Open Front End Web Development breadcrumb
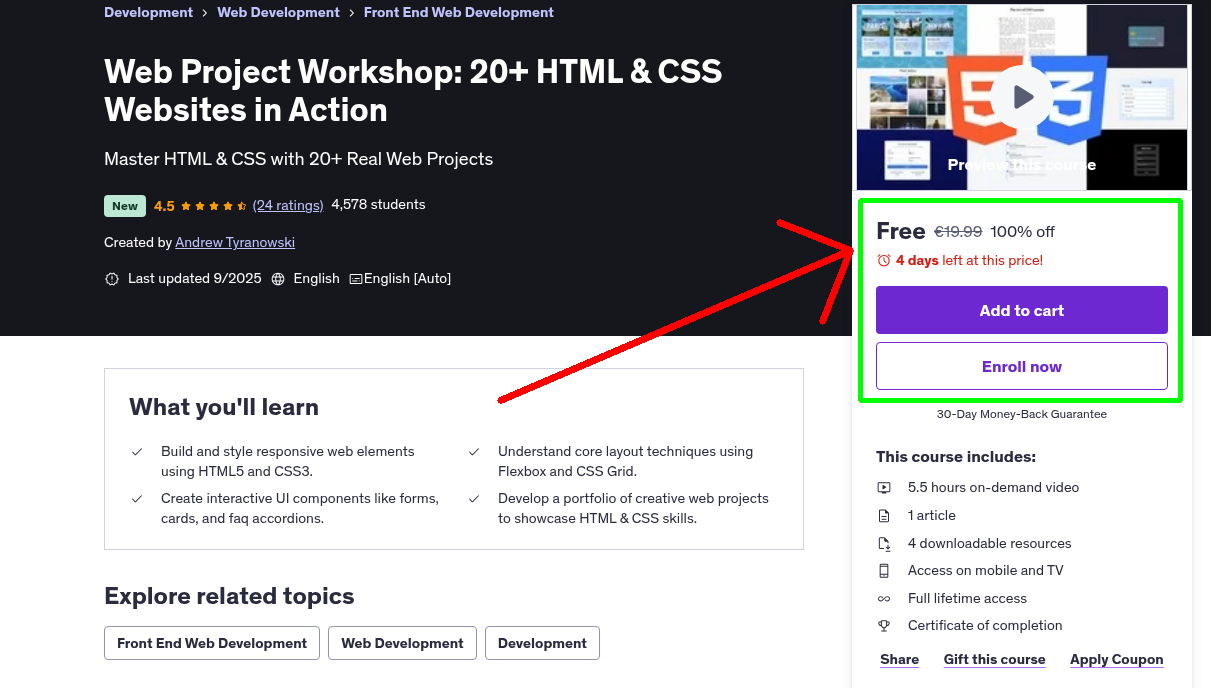 pos(459,12)
